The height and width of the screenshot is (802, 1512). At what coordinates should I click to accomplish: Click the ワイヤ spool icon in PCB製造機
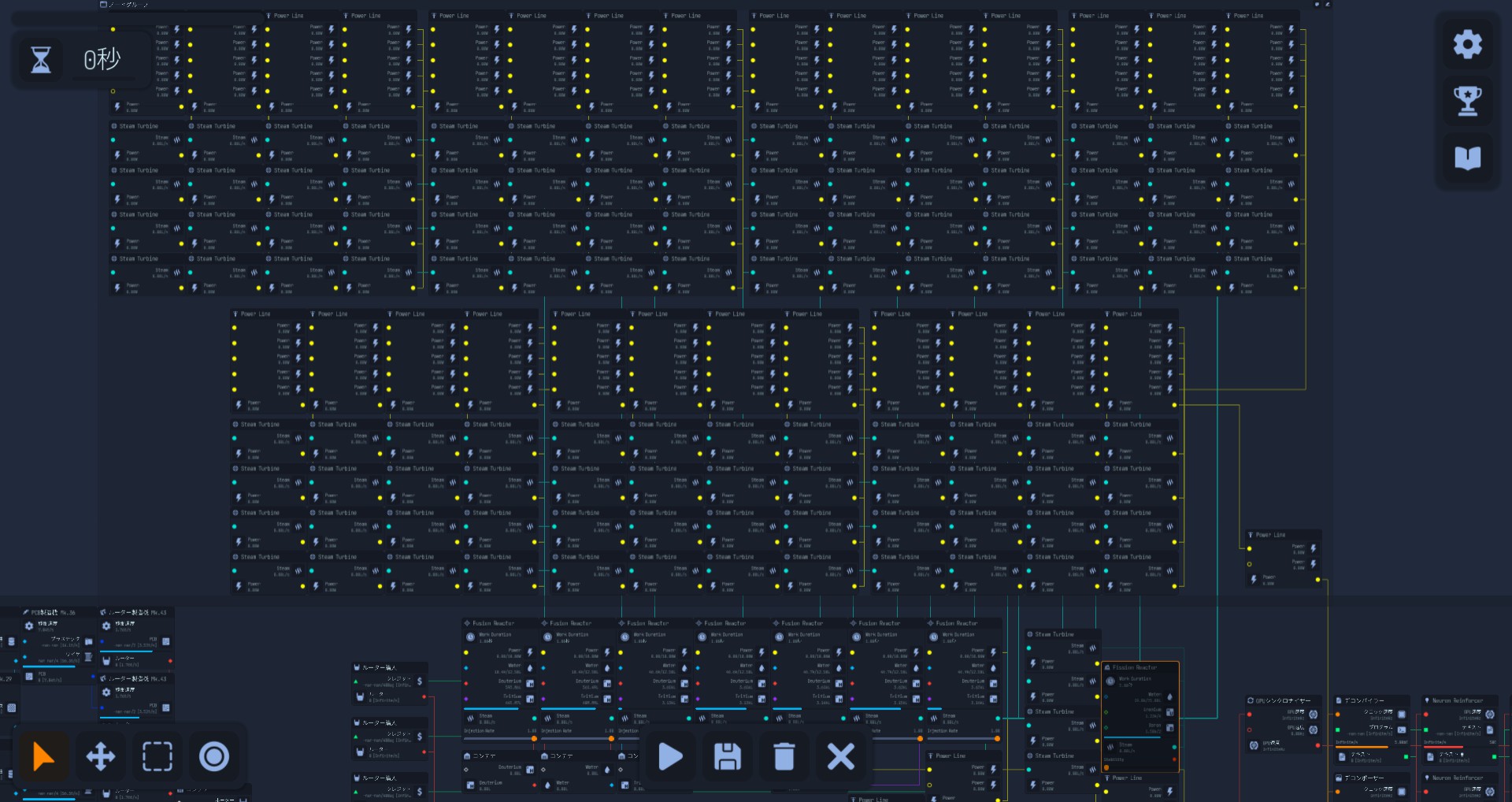89,656
